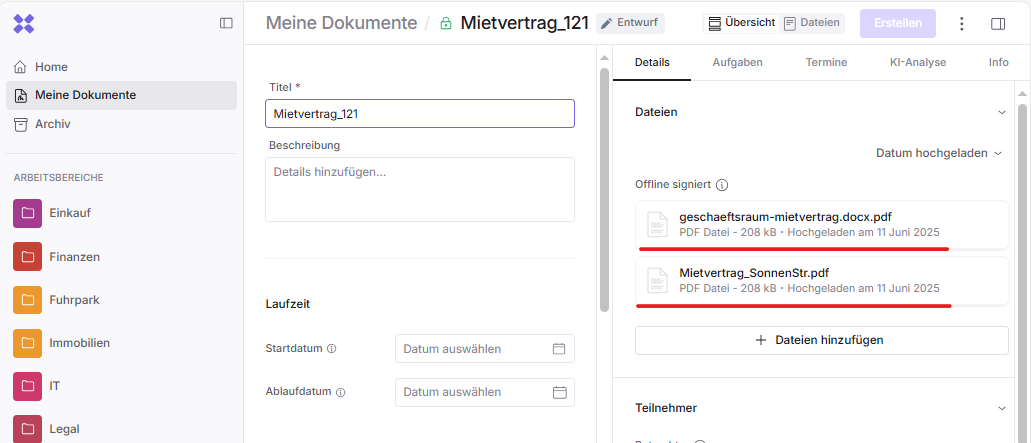Open calendar icon in Ablaufdatum field
This screenshot has height=443, width=1031.
click(559, 392)
